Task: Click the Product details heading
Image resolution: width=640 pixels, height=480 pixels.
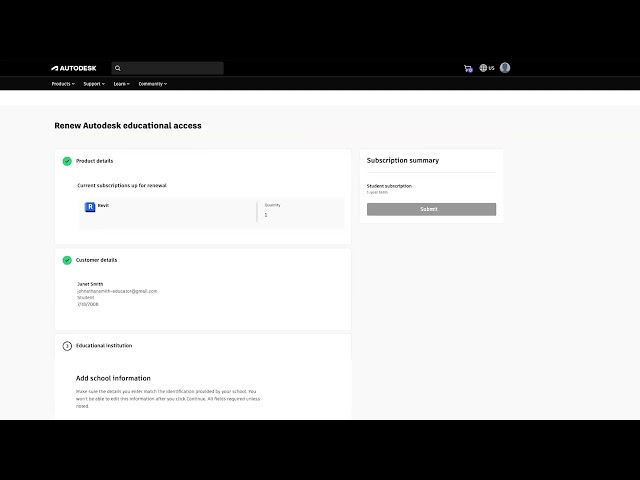Action: (x=94, y=161)
